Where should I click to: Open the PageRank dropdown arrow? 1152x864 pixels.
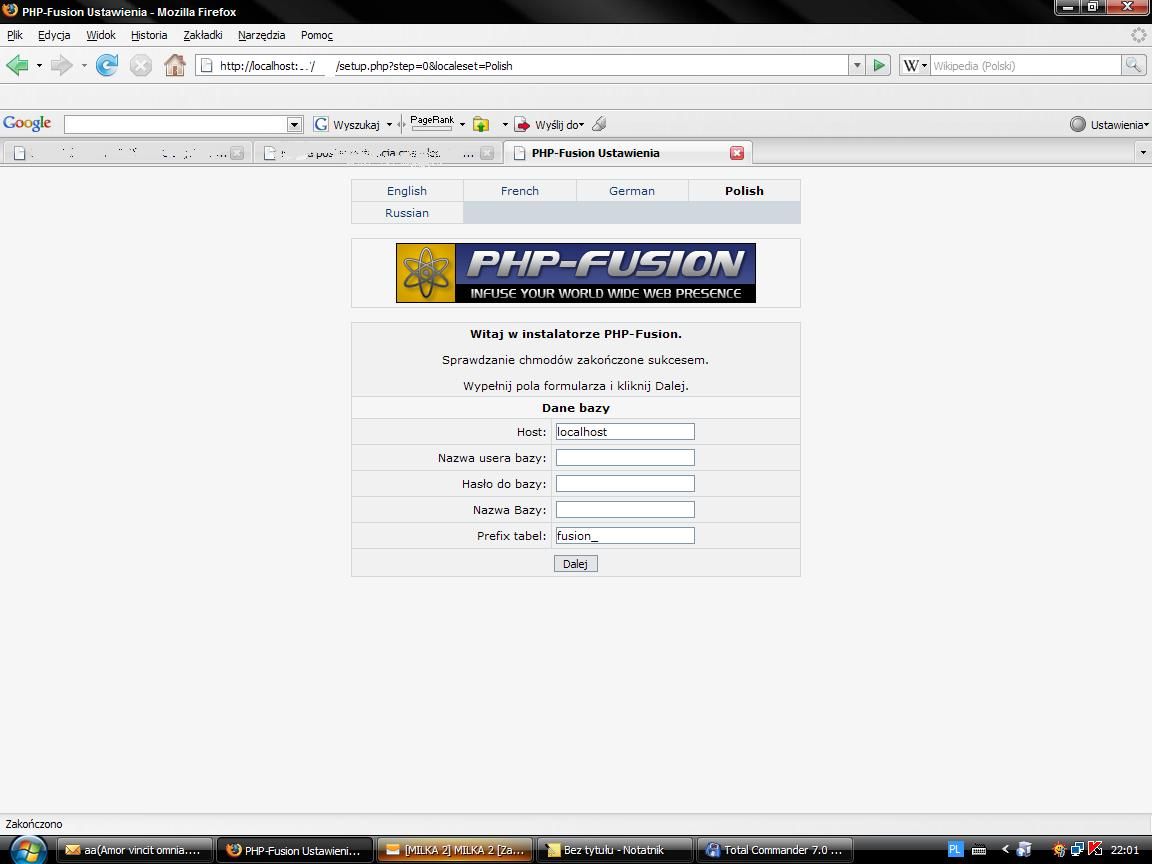coord(462,124)
